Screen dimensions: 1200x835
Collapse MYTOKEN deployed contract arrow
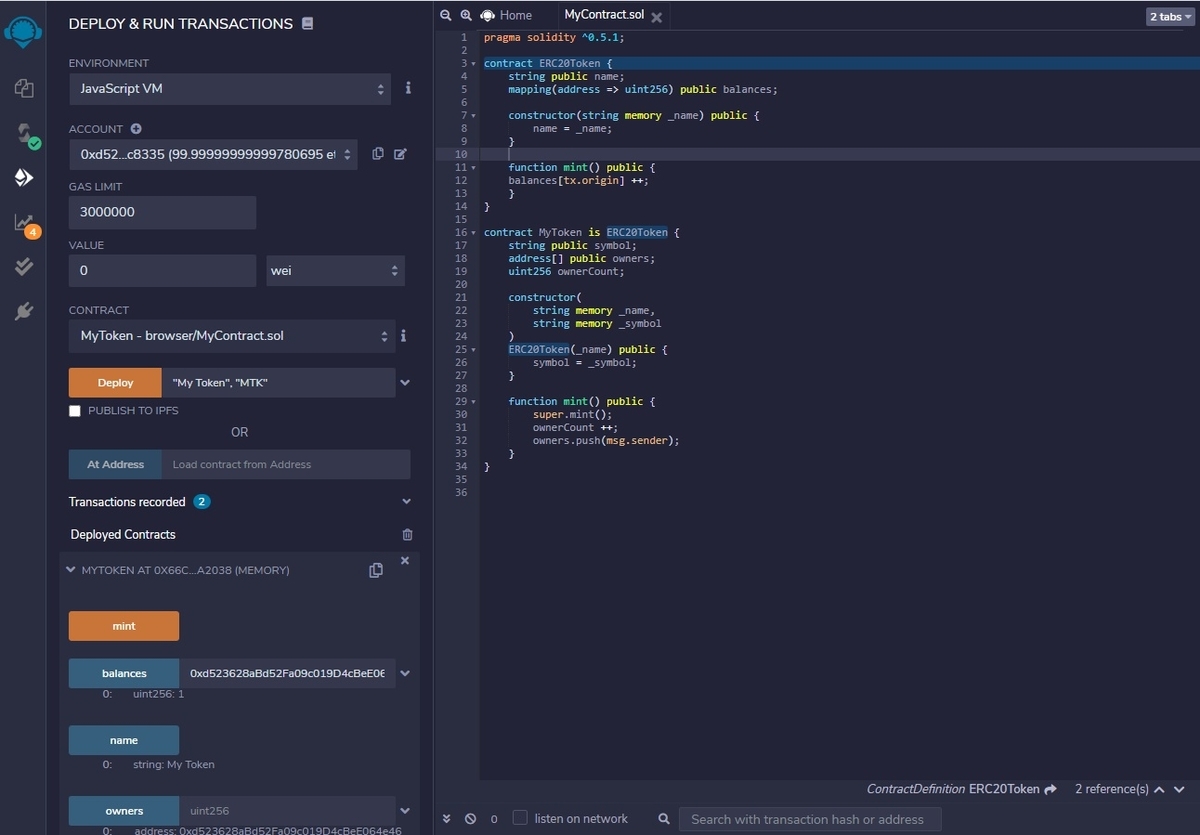point(71,570)
